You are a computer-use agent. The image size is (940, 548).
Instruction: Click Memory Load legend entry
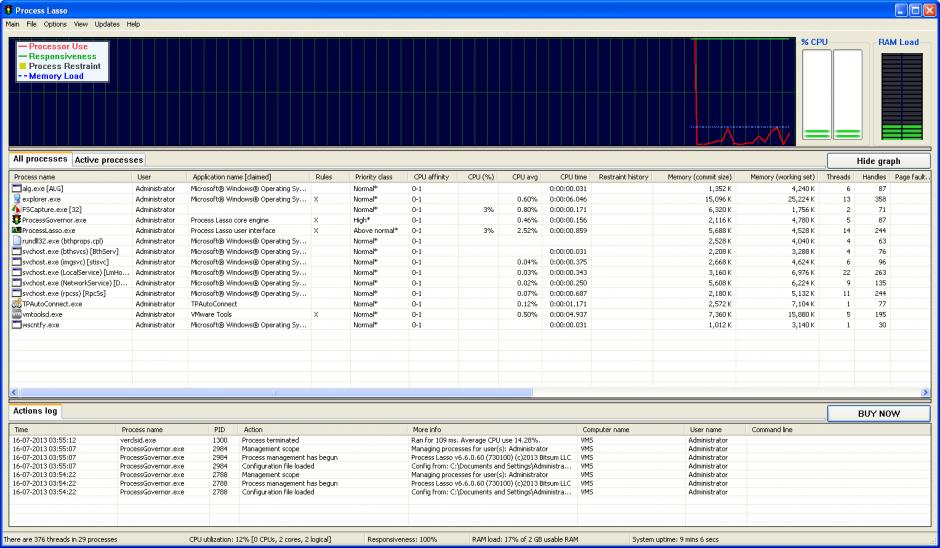point(51,76)
